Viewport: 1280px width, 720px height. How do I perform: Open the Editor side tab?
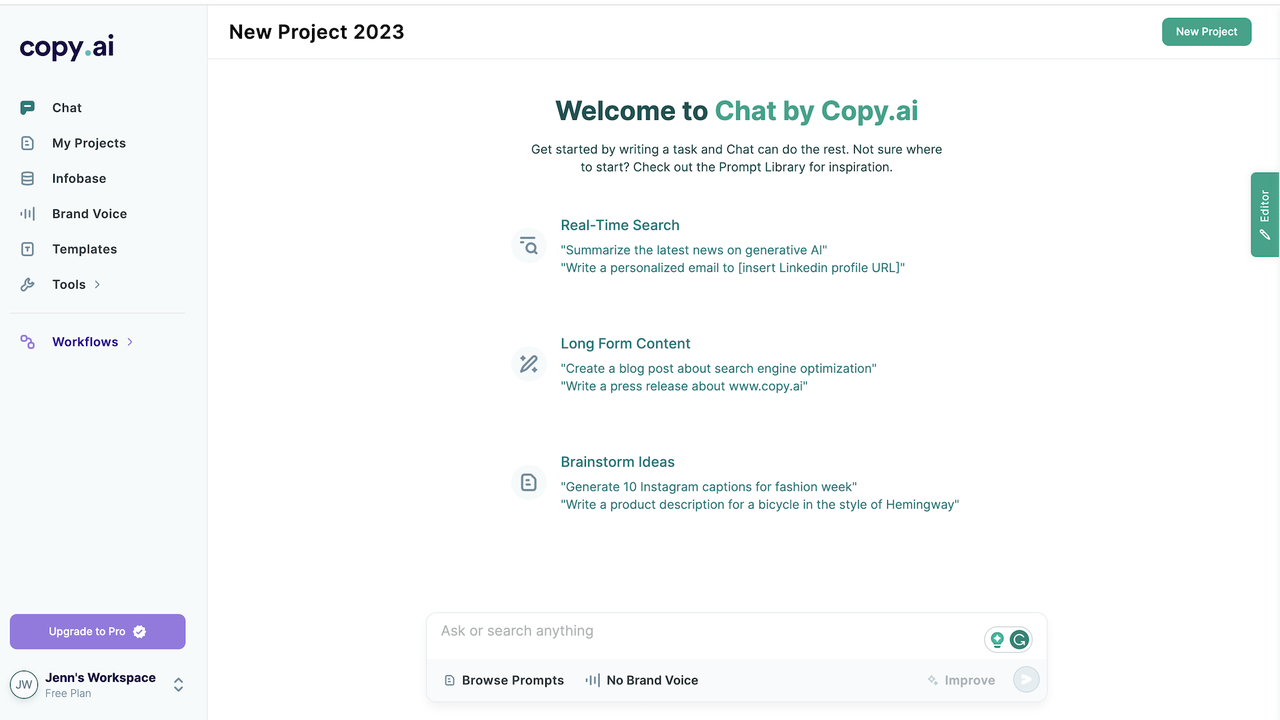point(1265,214)
